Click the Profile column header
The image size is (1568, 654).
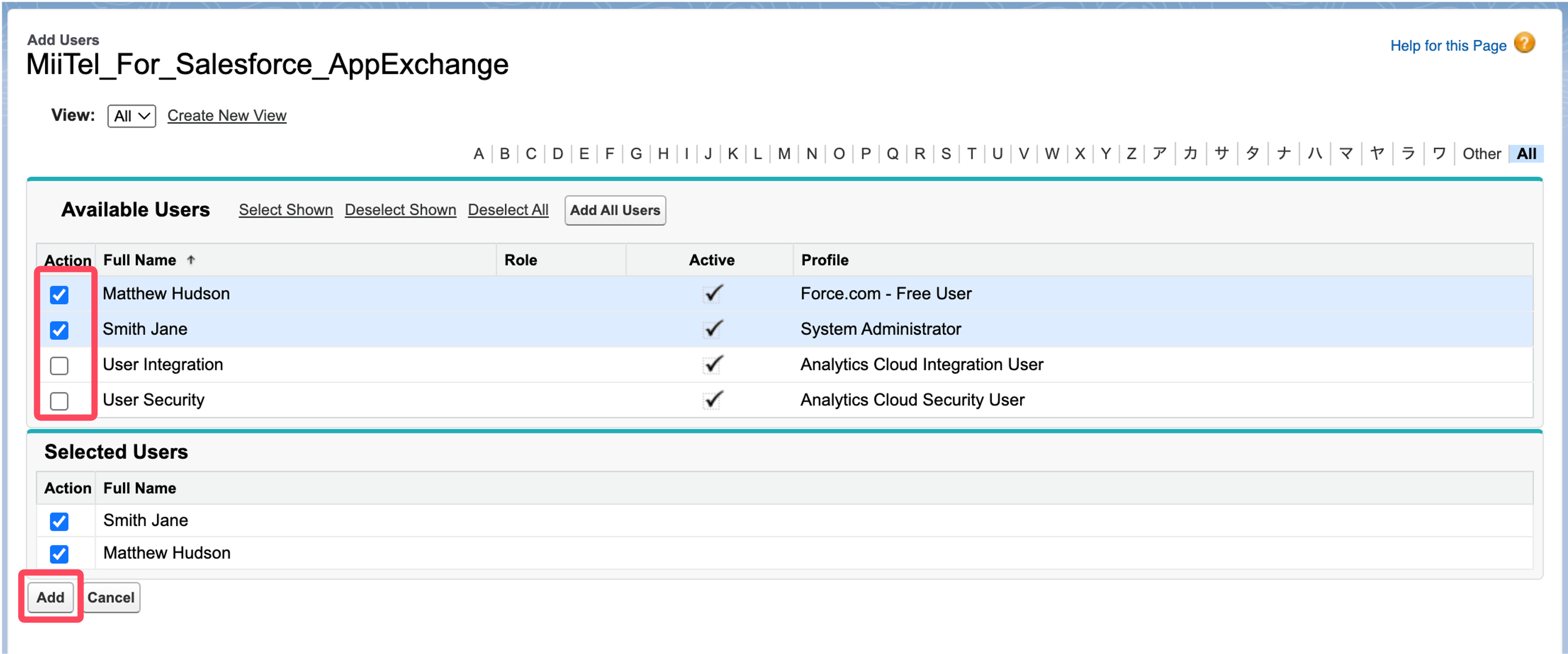pos(824,260)
